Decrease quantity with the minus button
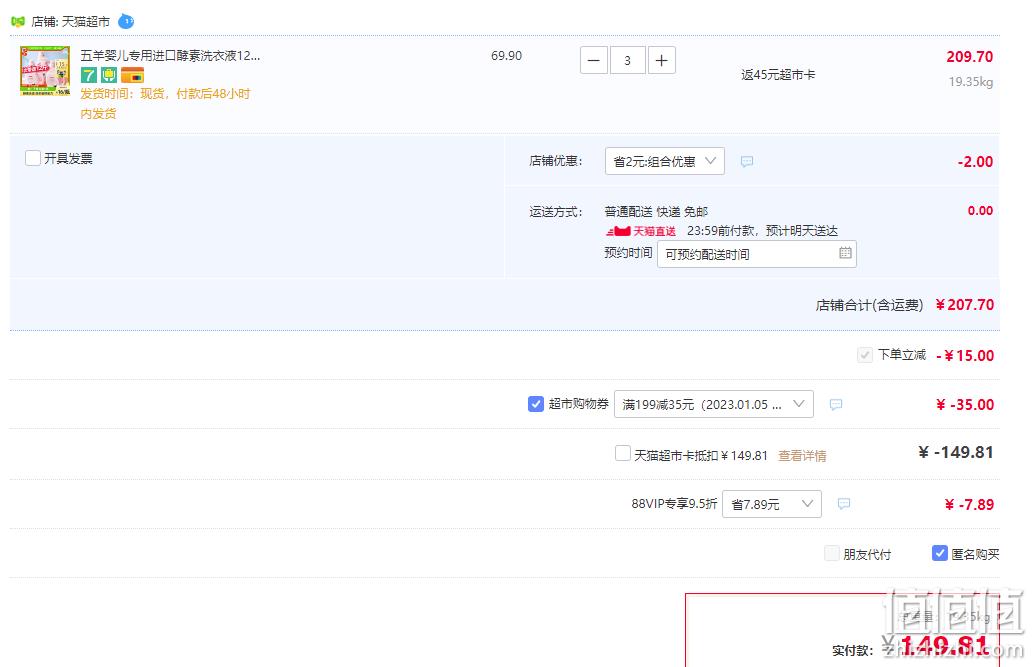 (x=594, y=61)
